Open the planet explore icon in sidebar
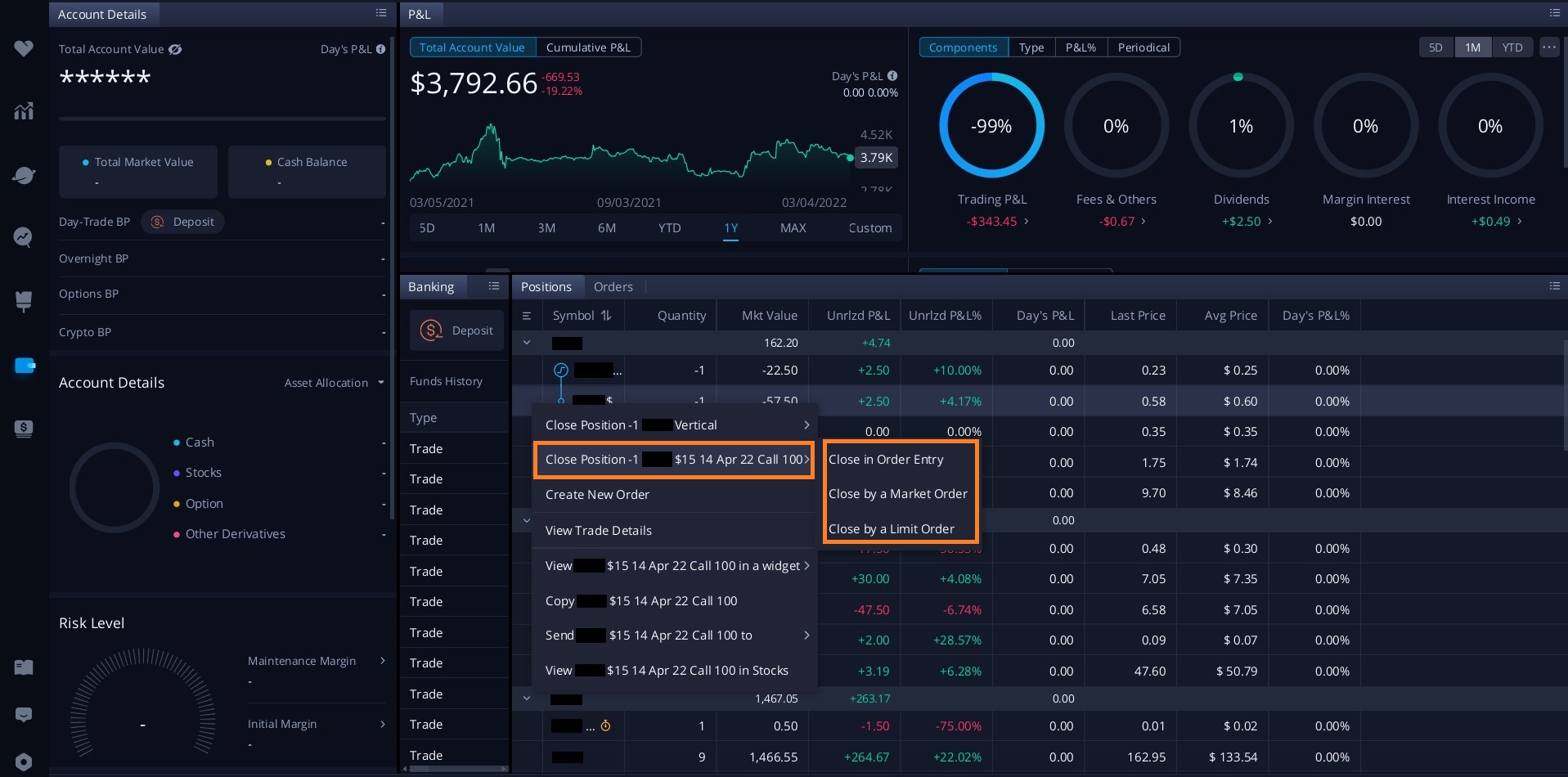 click(x=24, y=175)
